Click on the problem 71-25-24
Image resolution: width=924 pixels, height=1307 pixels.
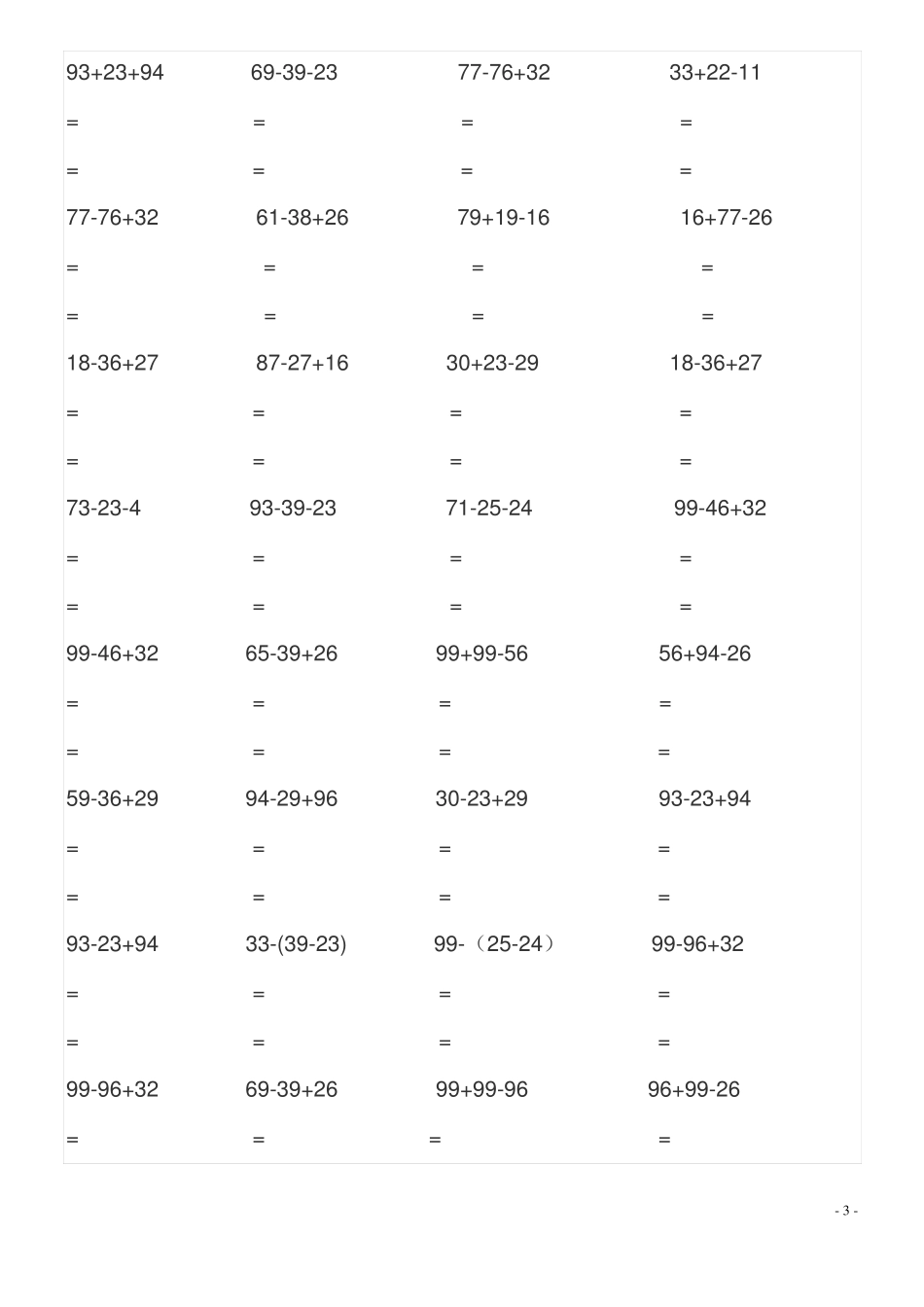click(489, 509)
